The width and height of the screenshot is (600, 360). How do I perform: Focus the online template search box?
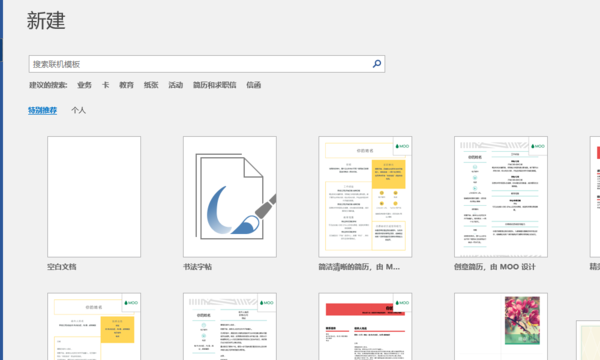[x=207, y=64]
